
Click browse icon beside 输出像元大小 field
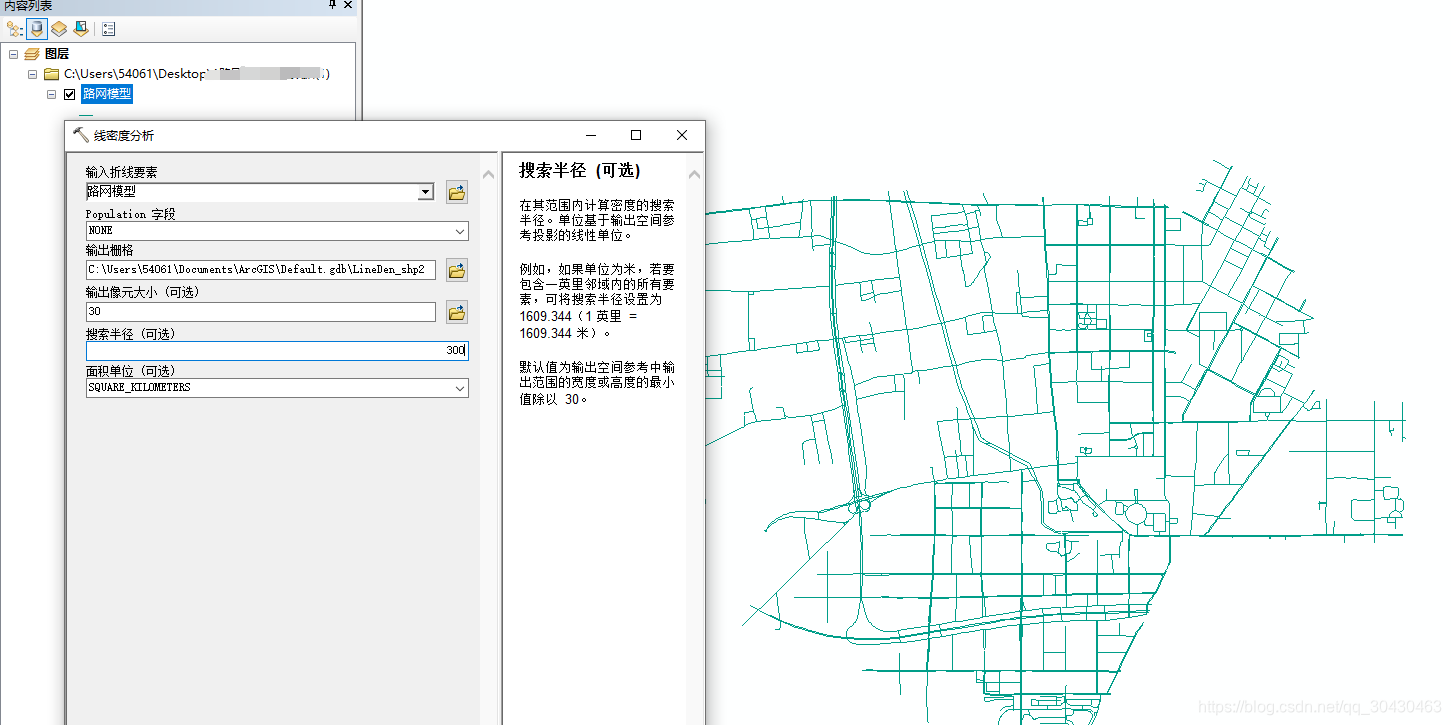point(456,312)
